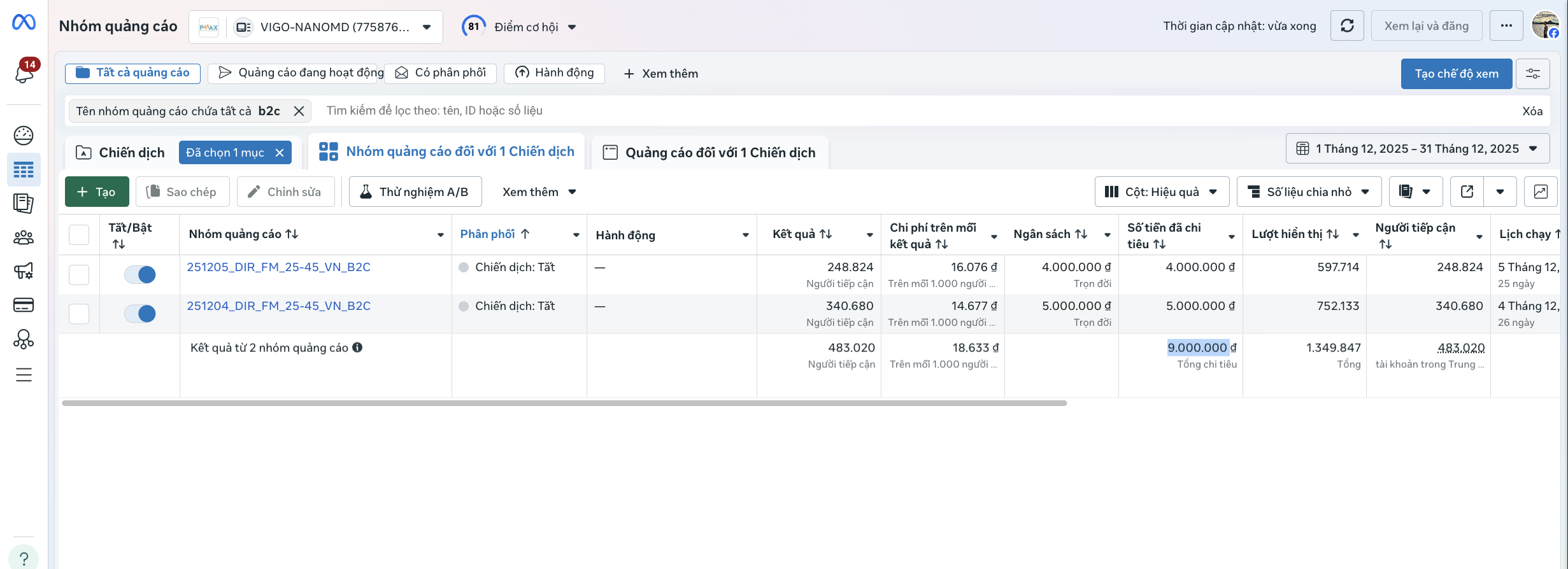Open the account overview gauge icon
This screenshot has height=569, width=1568.
coord(24,135)
